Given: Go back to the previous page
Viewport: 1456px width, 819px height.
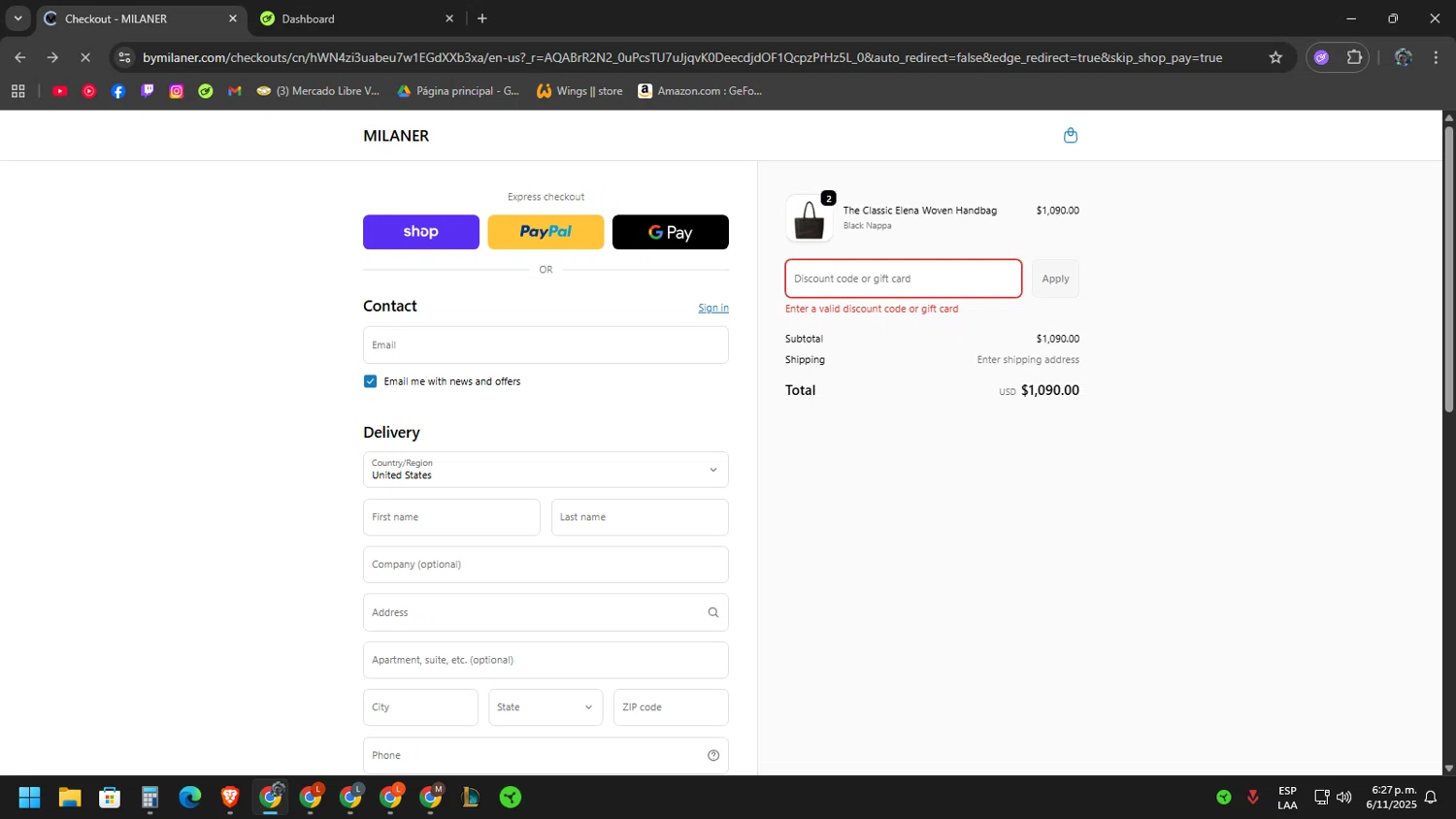Looking at the screenshot, I should click(20, 57).
